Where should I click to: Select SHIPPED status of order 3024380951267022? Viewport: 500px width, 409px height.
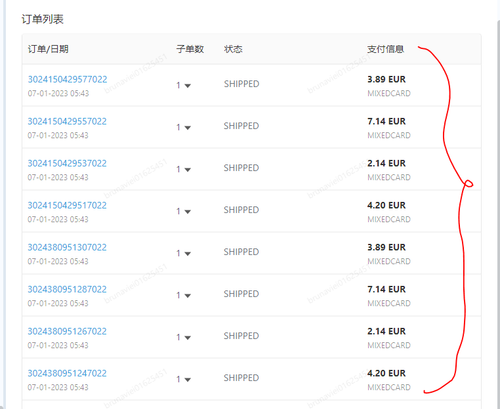click(x=241, y=336)
